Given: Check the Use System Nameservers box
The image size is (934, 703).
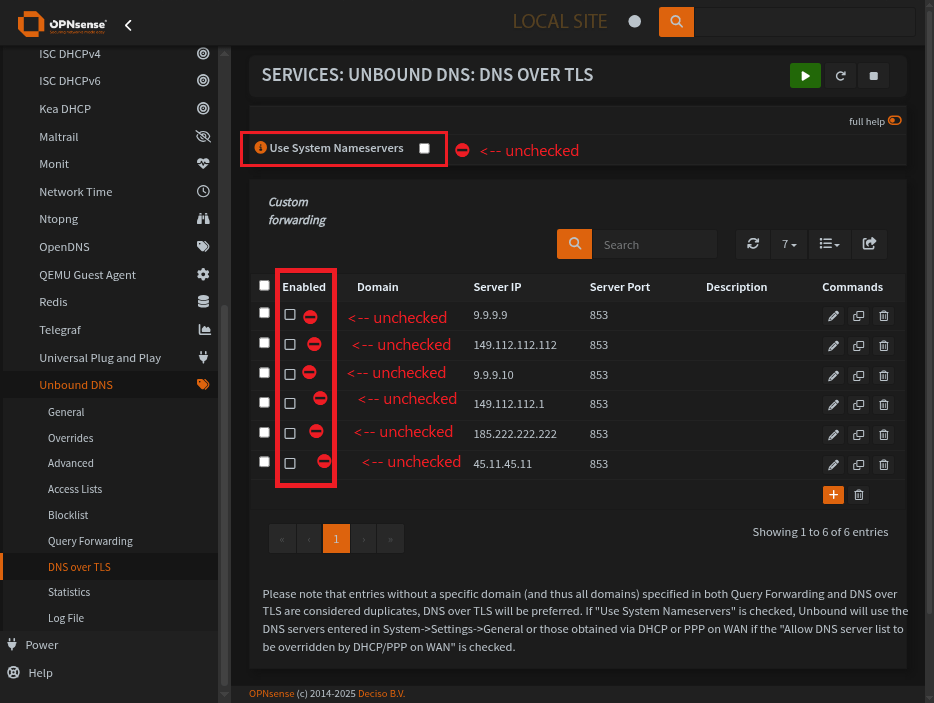Looking at the screenshot, I should pyautogui.click(x=424, y=148).
